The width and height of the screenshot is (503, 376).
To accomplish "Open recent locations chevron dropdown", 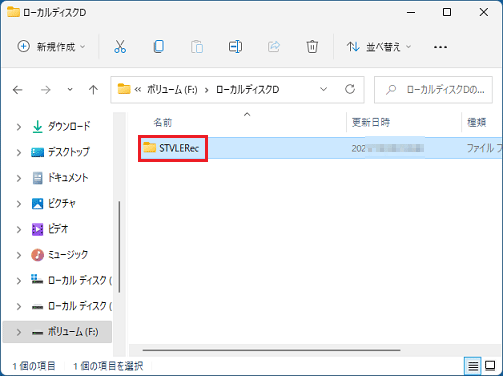I will [70, 89].
